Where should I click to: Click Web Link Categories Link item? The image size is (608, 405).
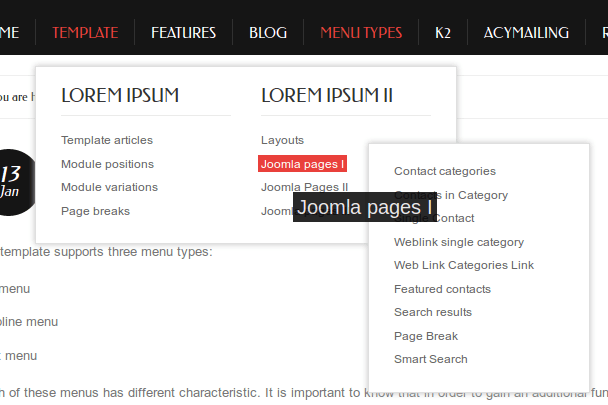pyautogui.click(x=464, y=265)
